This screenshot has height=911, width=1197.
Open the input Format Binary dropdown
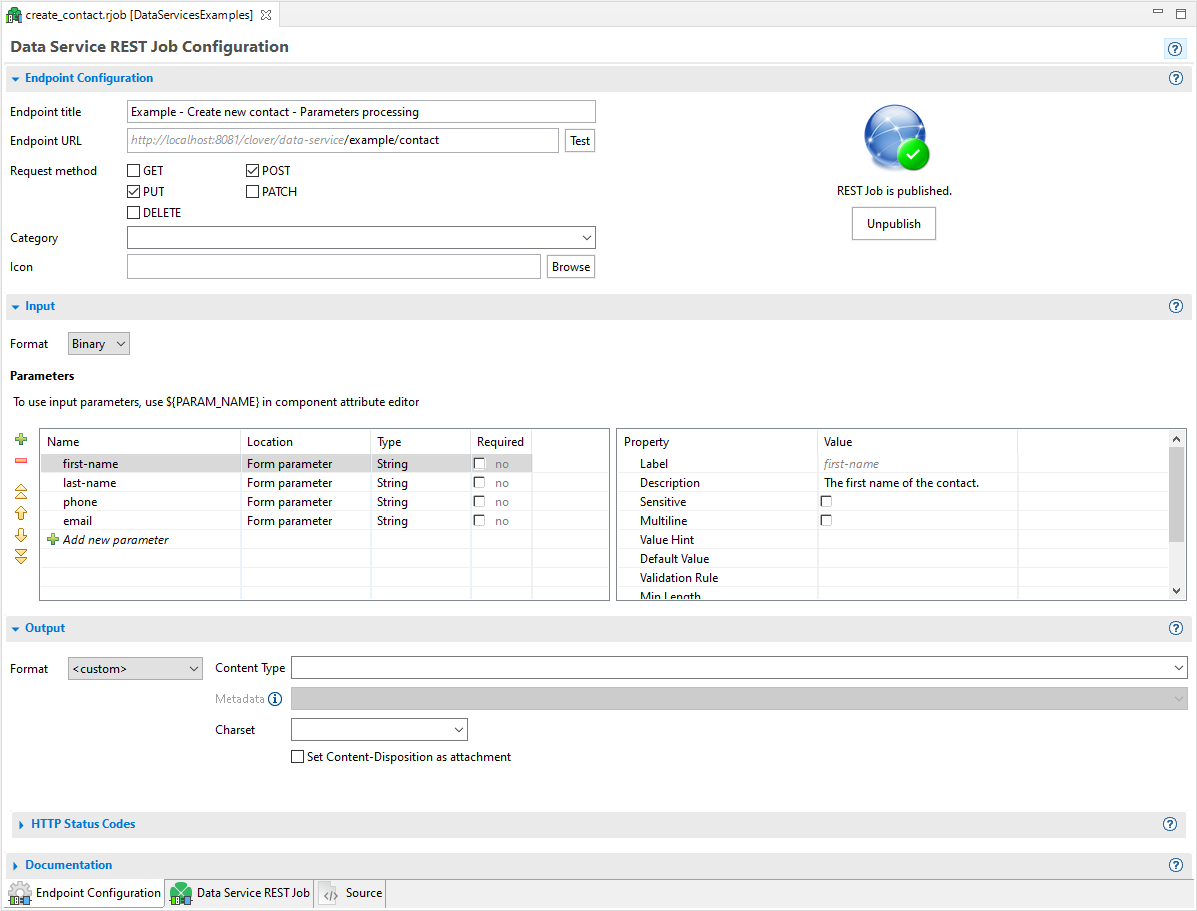[99, 344]
